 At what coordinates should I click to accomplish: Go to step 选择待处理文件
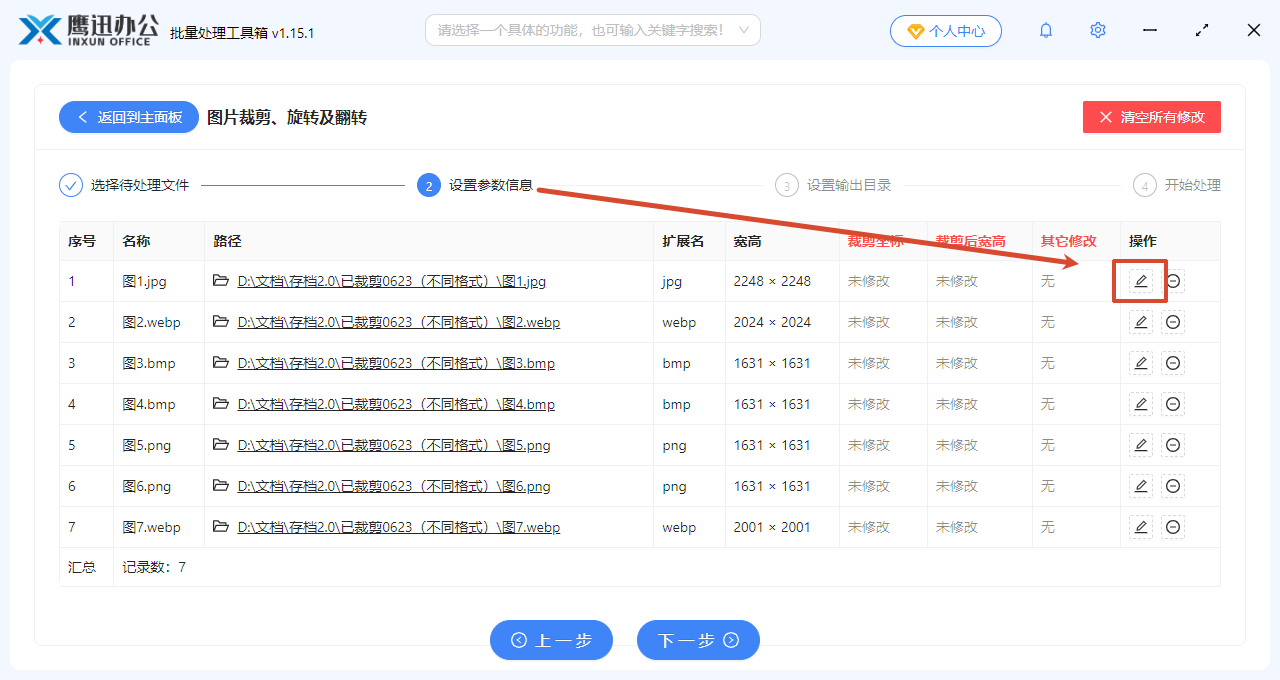pyautogui.click(x=124, y=185)
